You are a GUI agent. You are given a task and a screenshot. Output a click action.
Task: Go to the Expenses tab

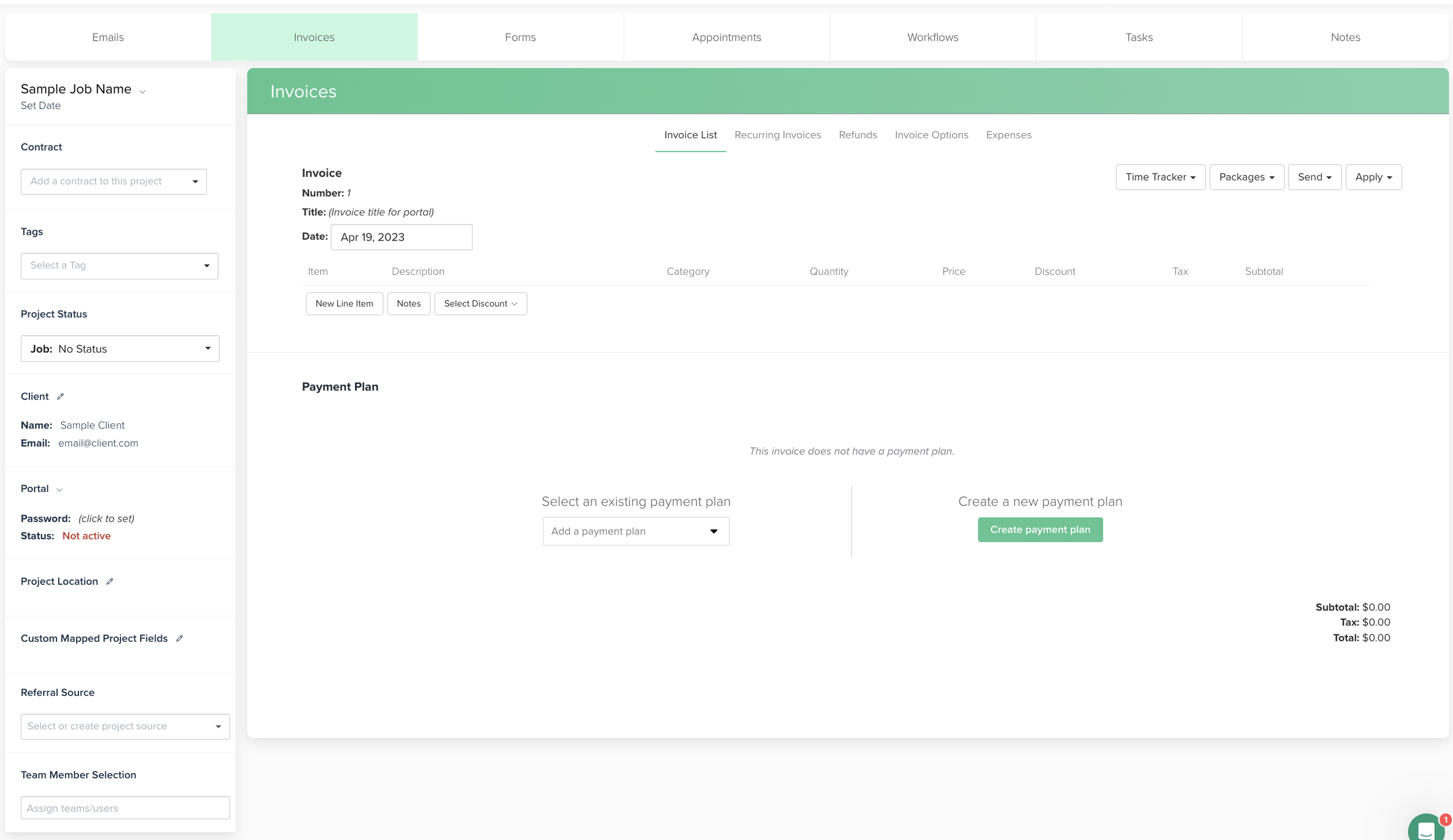coord(1008,135)
